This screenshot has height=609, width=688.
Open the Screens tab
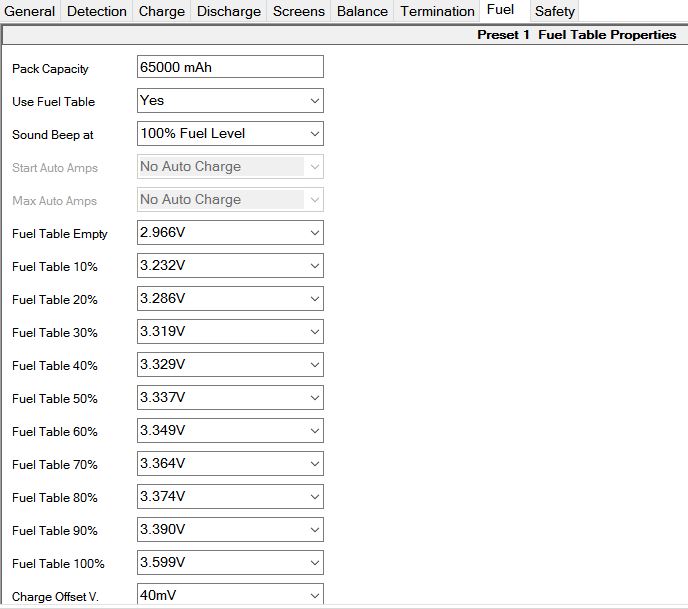coord(299,12)
